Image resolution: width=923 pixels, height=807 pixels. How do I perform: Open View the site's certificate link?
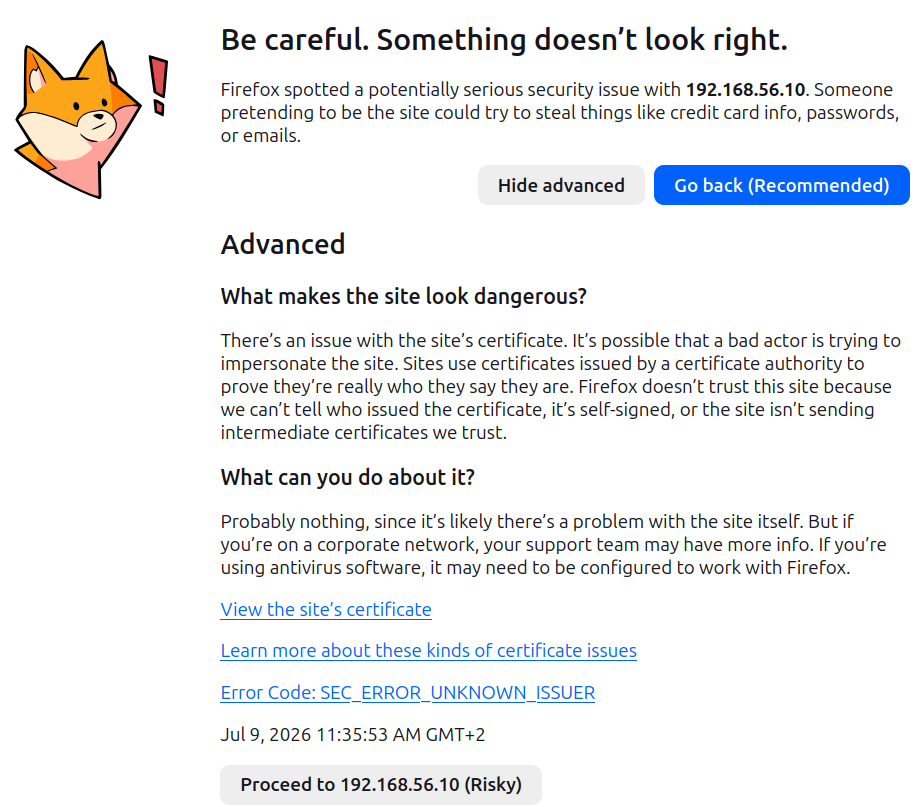click(x=326, y=609)
